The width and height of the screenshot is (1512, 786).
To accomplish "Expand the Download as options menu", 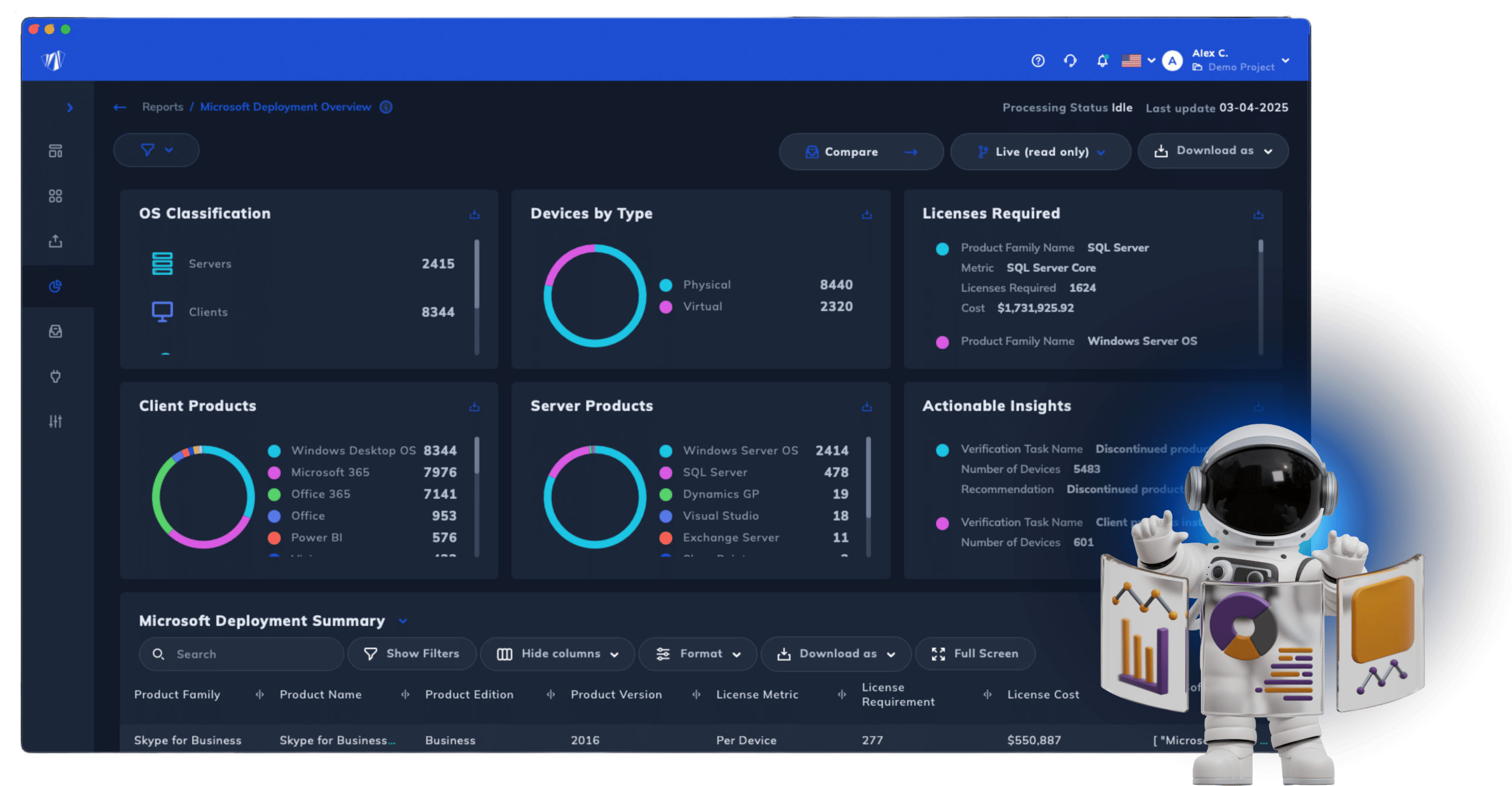I will 1212,152.
